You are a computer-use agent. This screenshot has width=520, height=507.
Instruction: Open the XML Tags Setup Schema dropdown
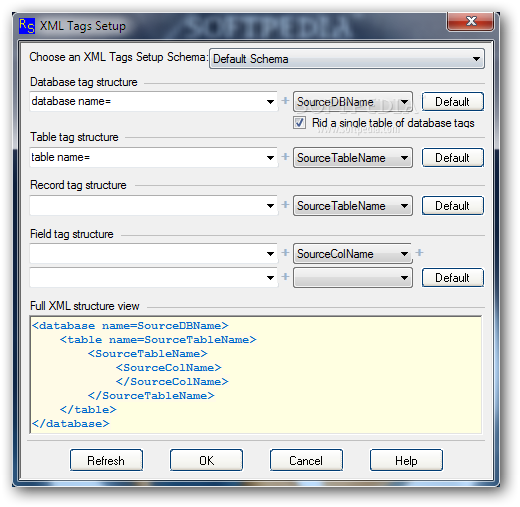347,59
